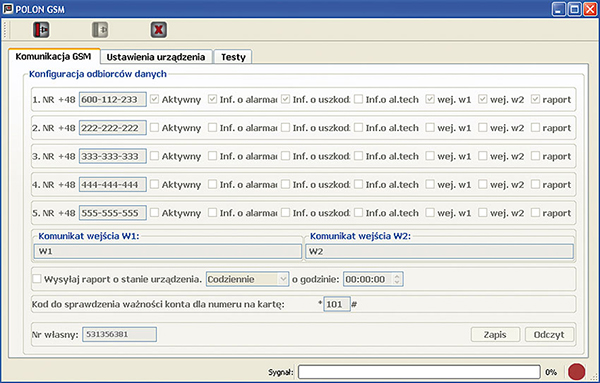Click the Konfiguracja odbiorców danych heading
Screen dimensions: 600x383
(98, 74)
